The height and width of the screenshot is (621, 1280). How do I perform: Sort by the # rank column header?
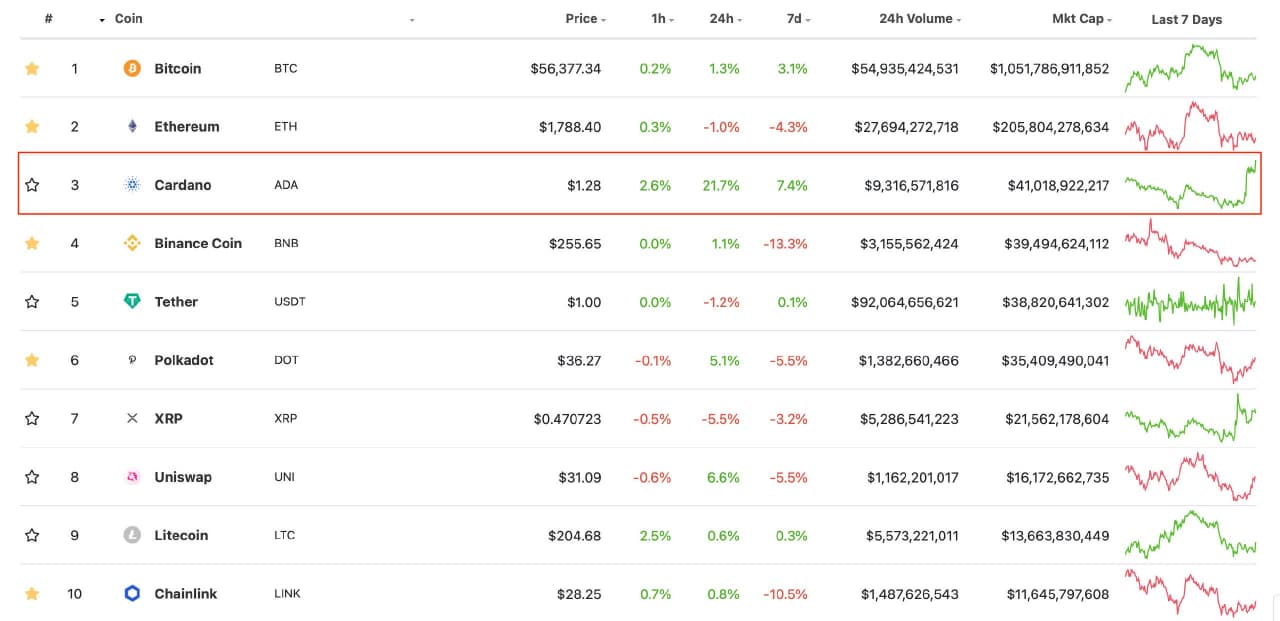click(x=50, y=18)
